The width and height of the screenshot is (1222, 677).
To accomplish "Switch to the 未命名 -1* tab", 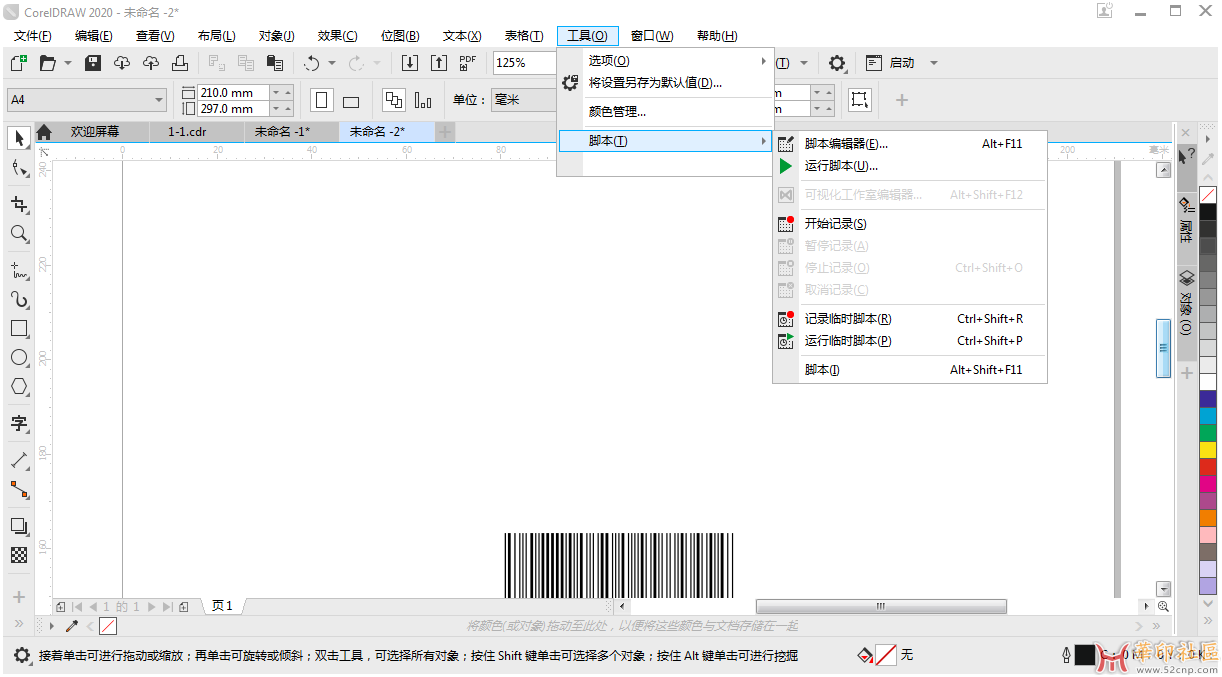I will [x=290, y=131].
